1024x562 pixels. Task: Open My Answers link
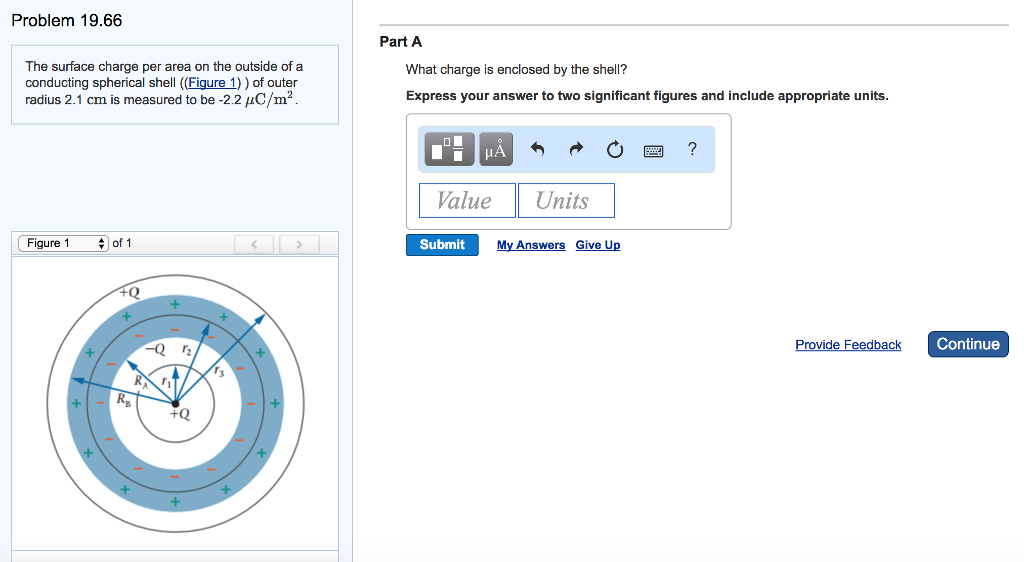click(x=531, y=245)
